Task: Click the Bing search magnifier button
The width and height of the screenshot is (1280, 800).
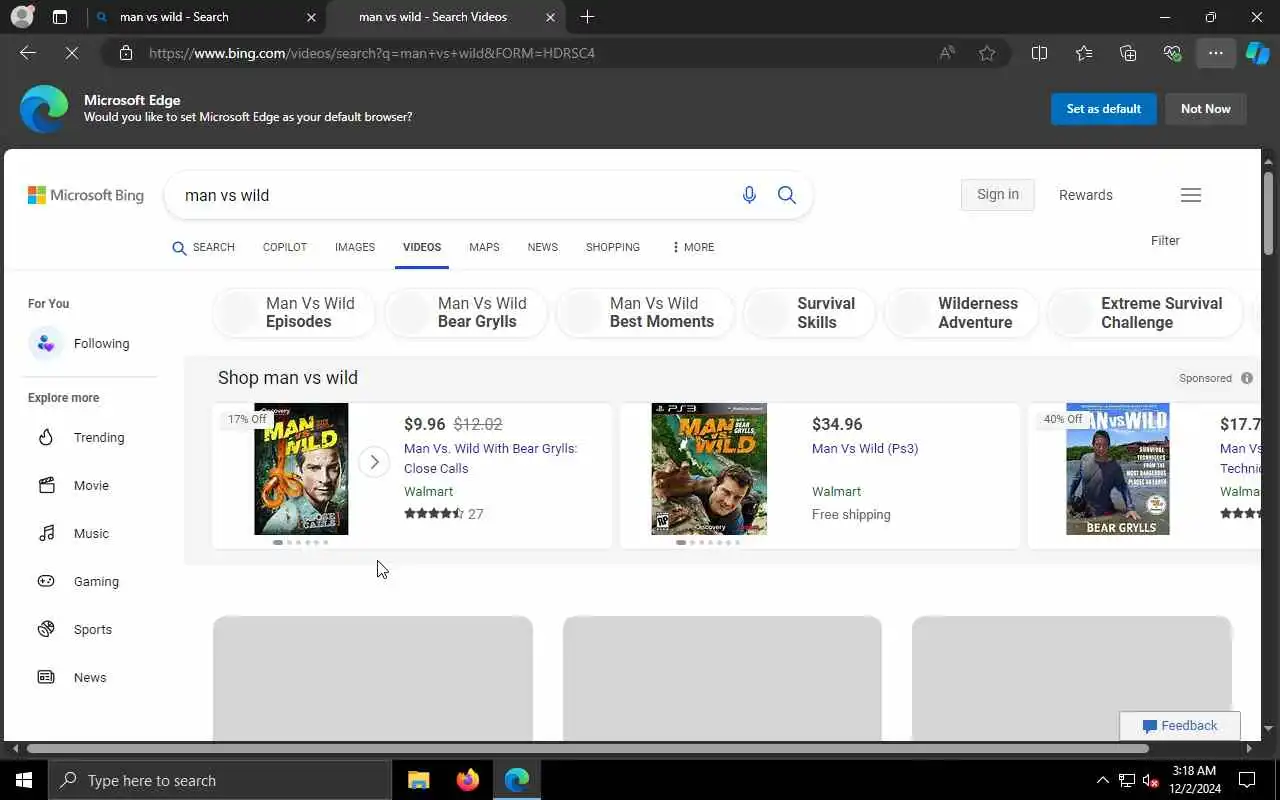Action: click(787, 195)
